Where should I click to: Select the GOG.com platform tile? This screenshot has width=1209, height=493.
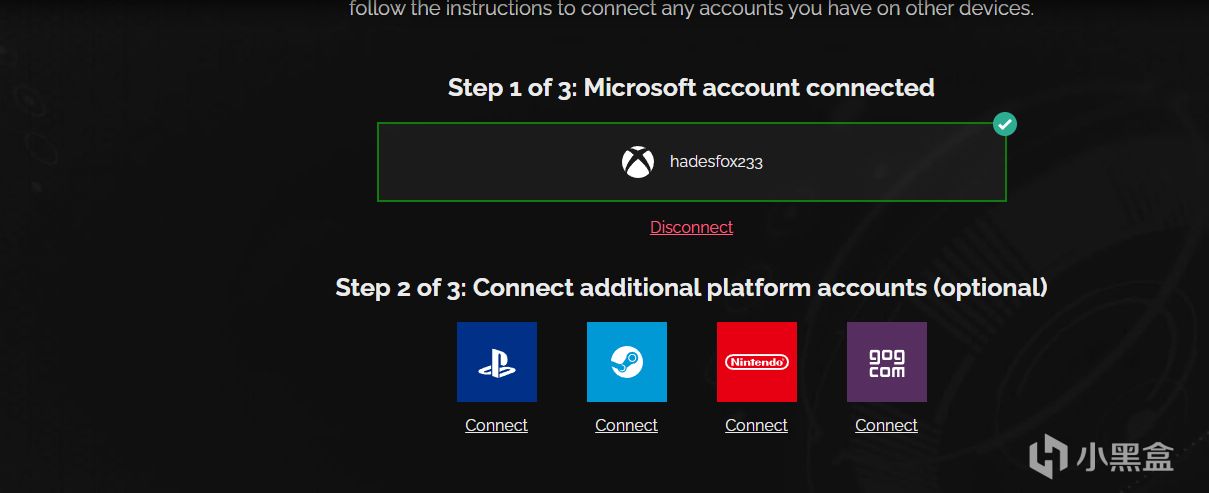[887, 362]
